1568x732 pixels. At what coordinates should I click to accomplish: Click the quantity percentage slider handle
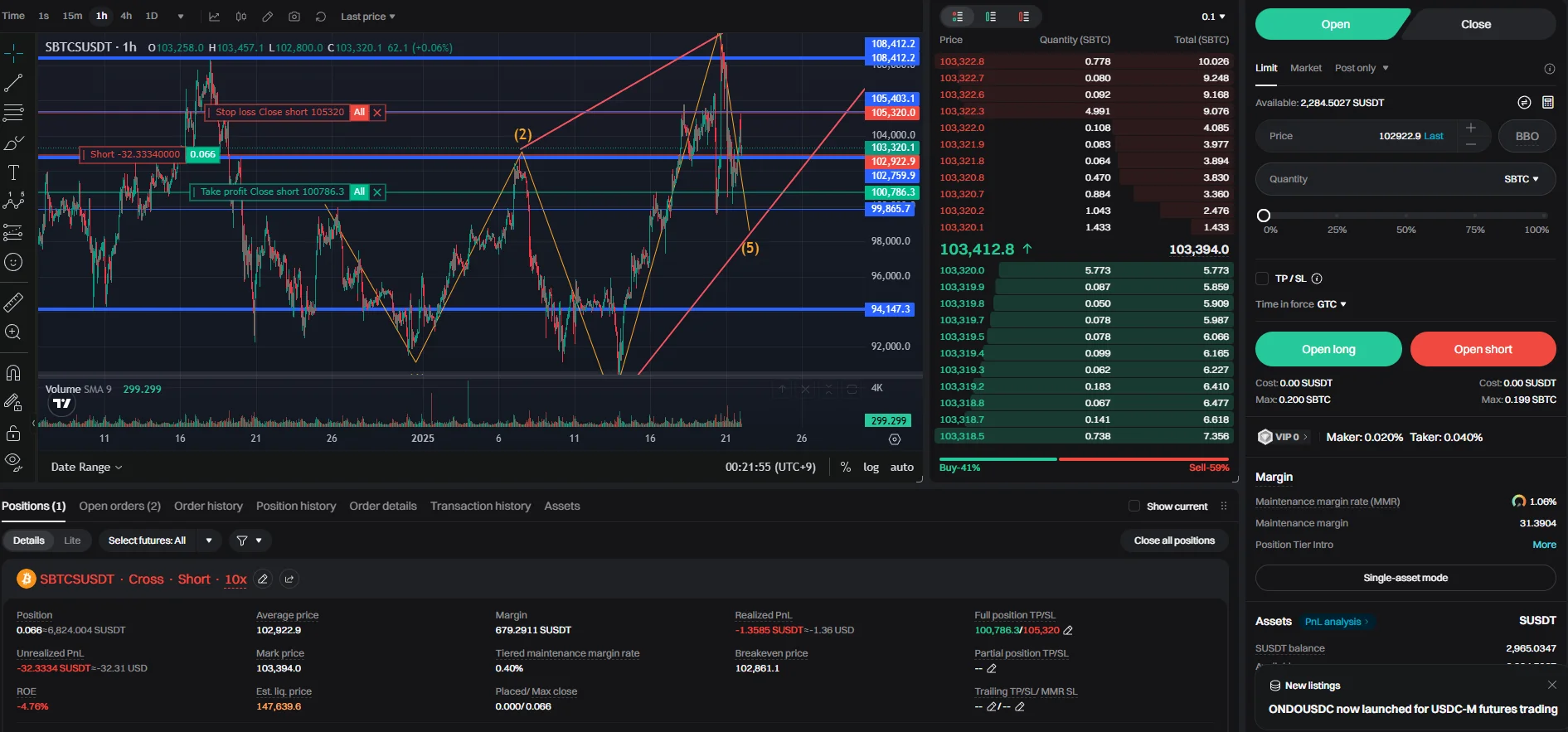[x=1264, y=216]
